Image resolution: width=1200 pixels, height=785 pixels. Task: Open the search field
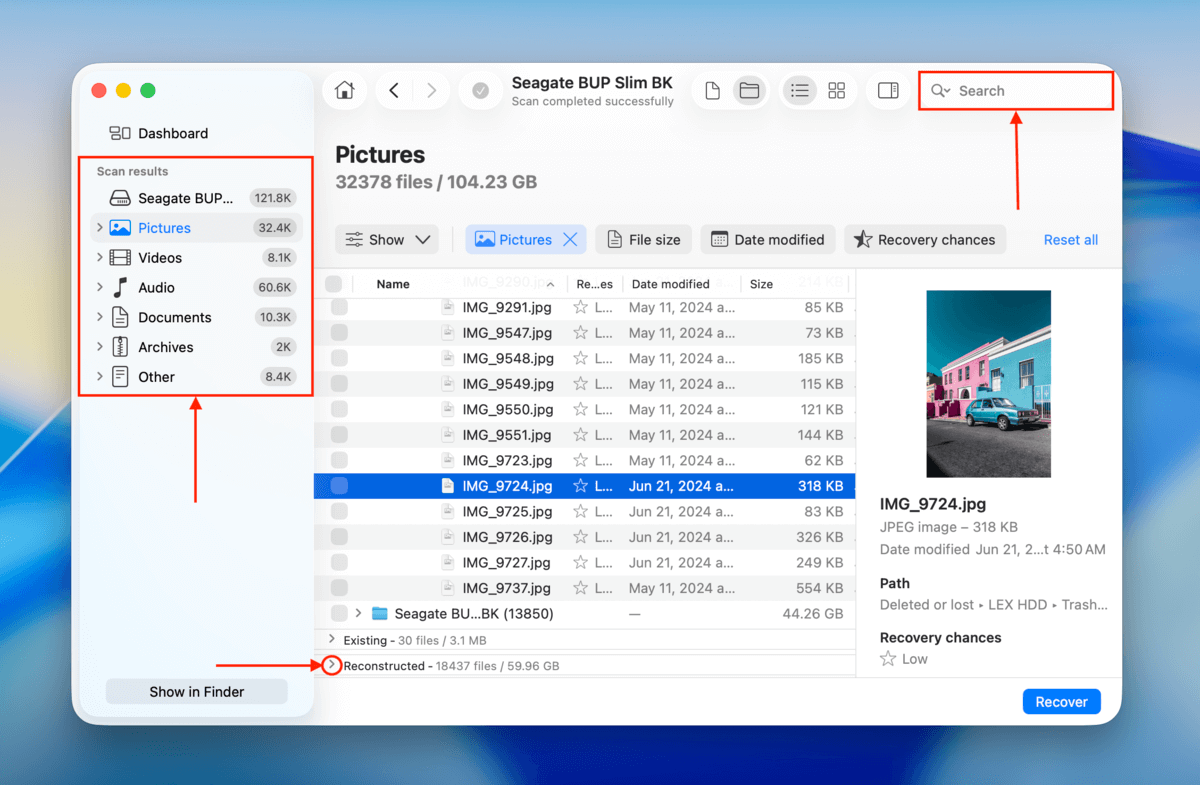click(x=1015, y=90)
